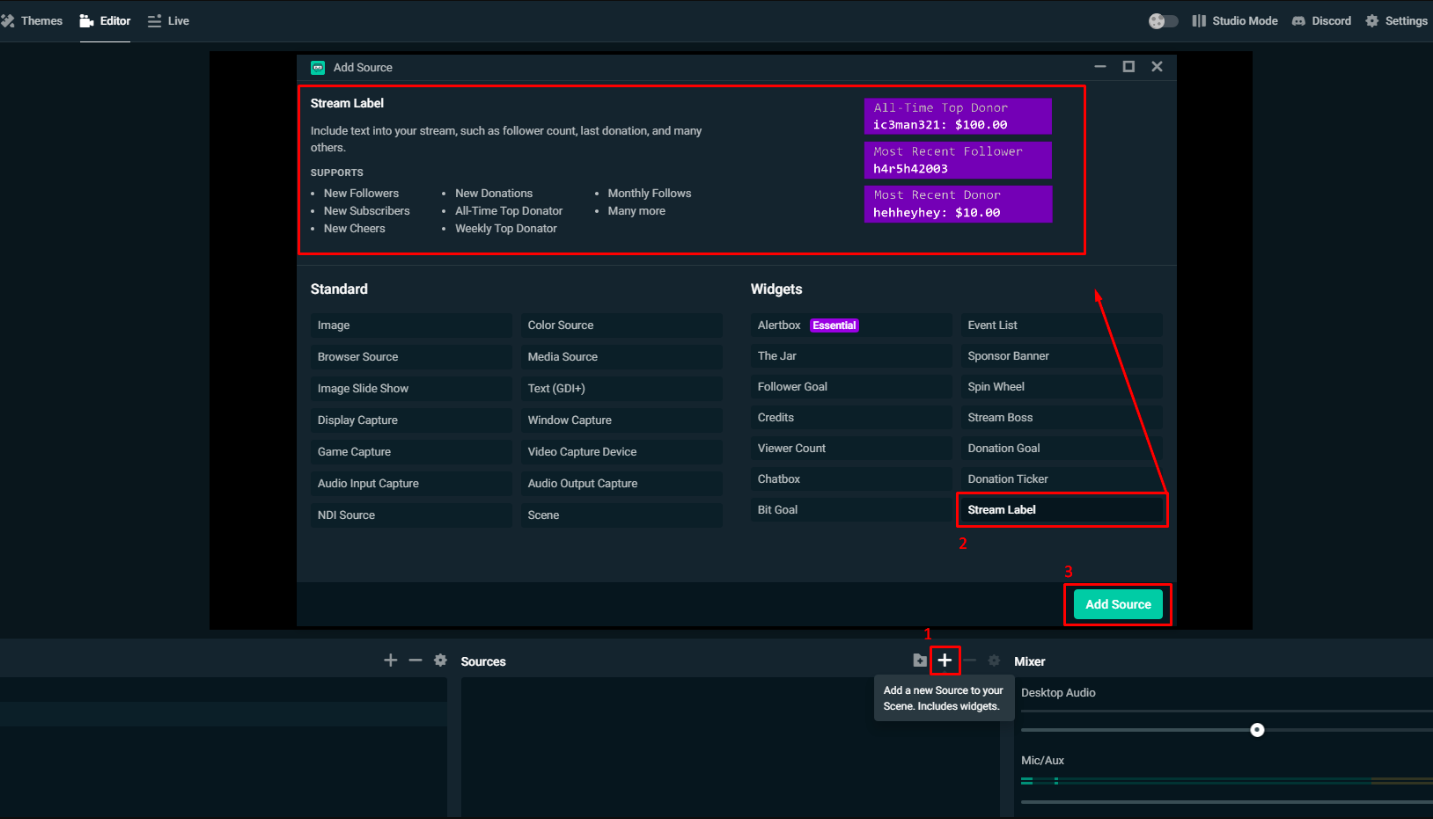Screen dimensions: 1433x819
Task: Open Discord from the top bar
Action: 1321,21
